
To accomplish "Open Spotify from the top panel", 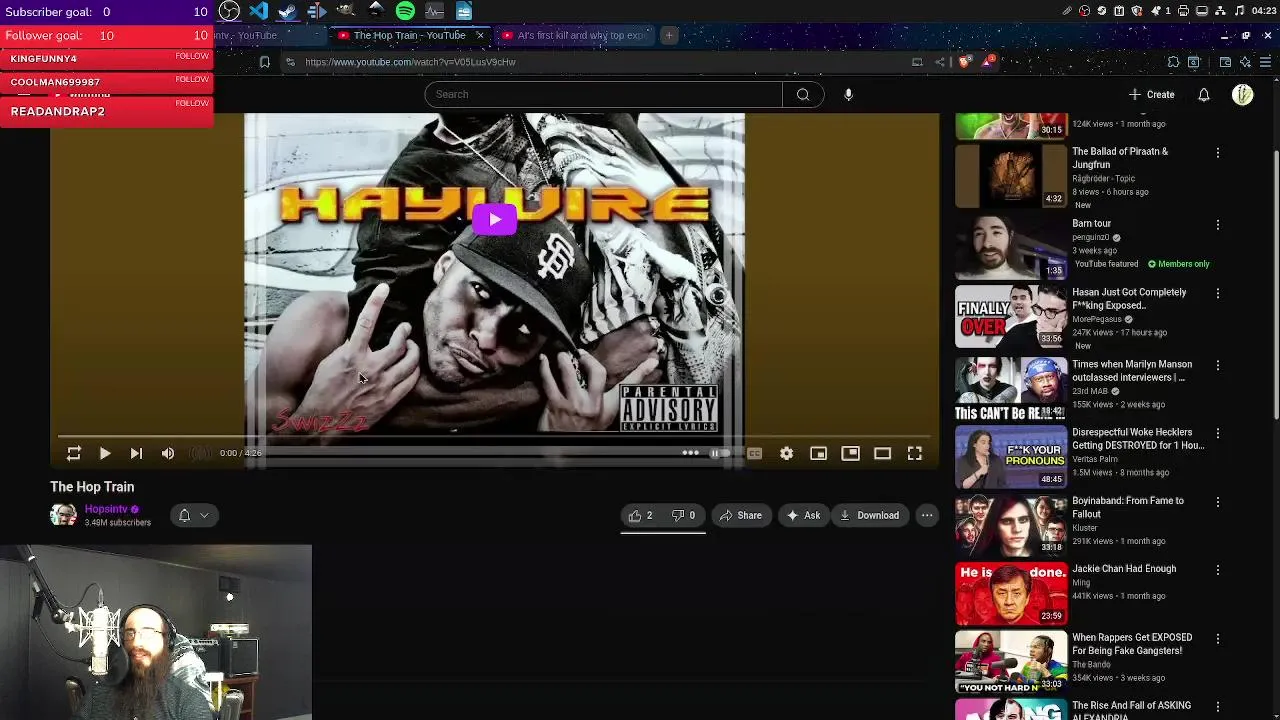I will (x=405, y=11).
